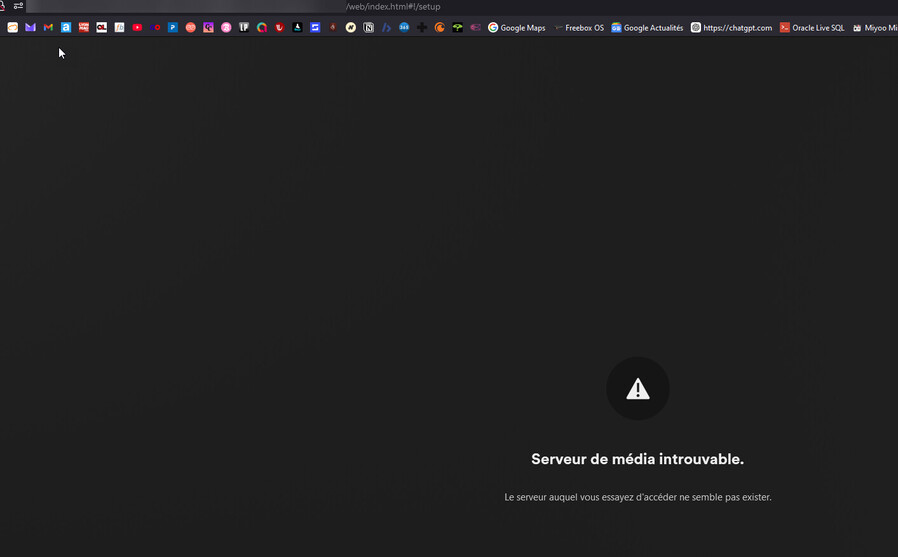Open the Lyon Mag bookmark icon
898x557 pixels.
coord(84,27)
